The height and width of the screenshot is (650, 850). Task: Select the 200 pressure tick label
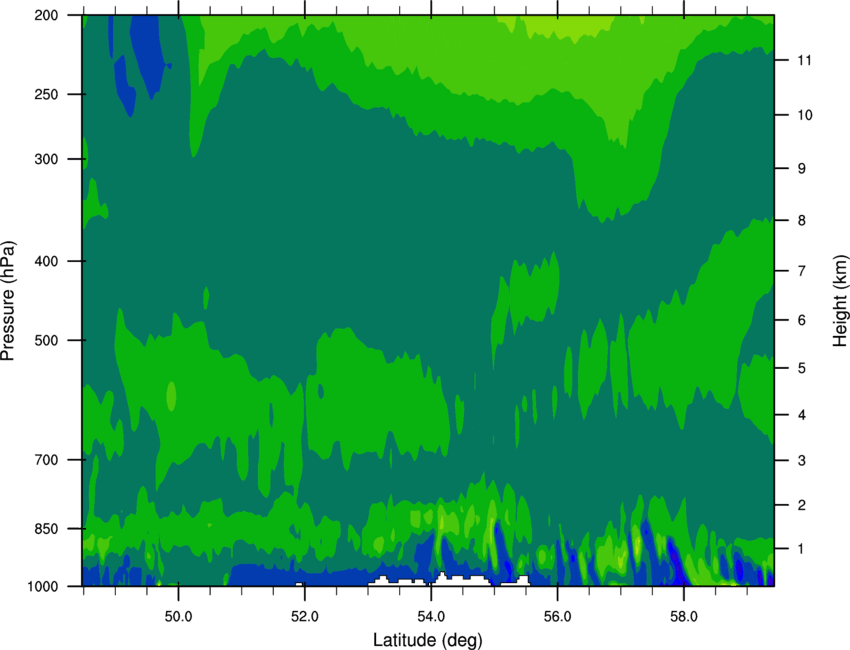coord(47,15)
